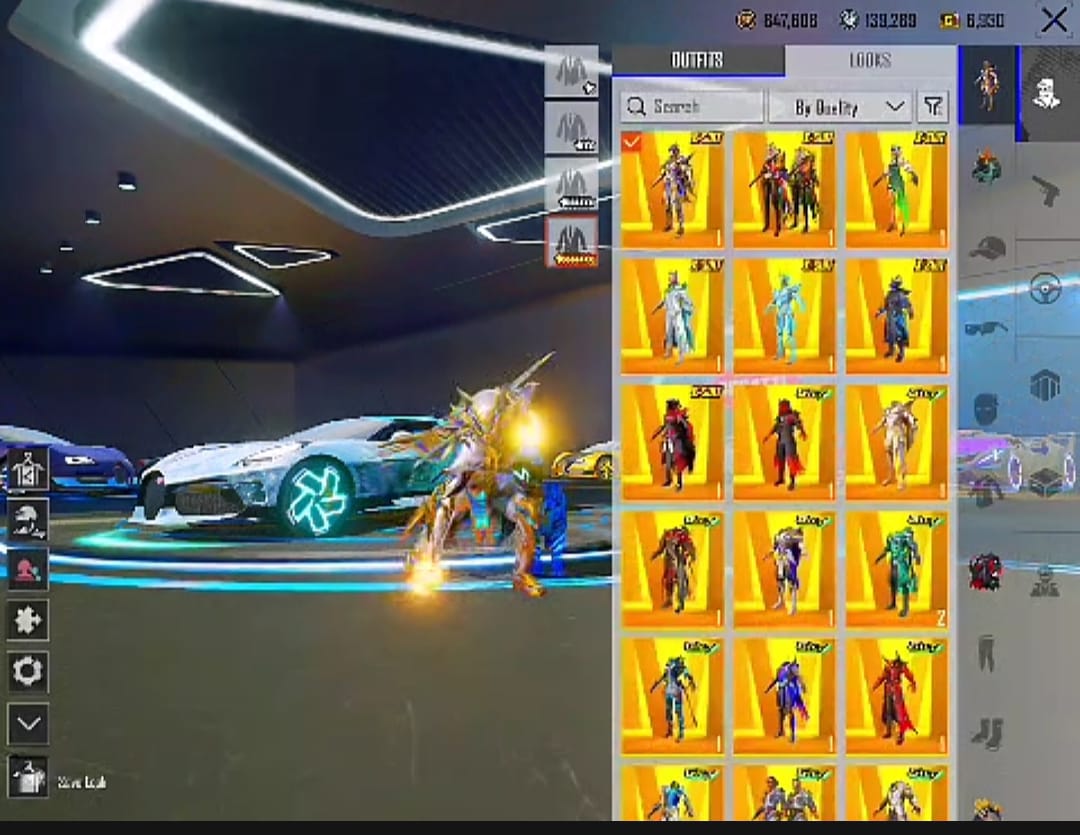Select the purple and white outfit in fourth row
Image resolution: width=1080 pixels, height=835 pixels.
coord(785,570)
